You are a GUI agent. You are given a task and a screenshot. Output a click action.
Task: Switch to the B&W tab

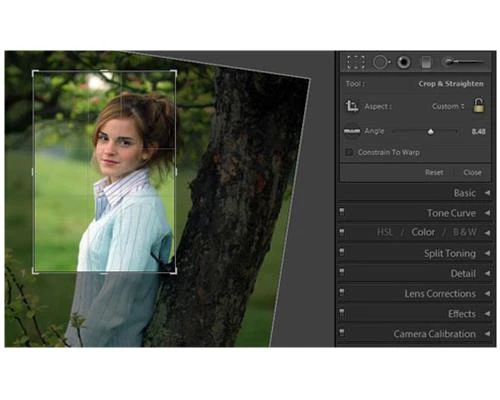click(464, 232)
